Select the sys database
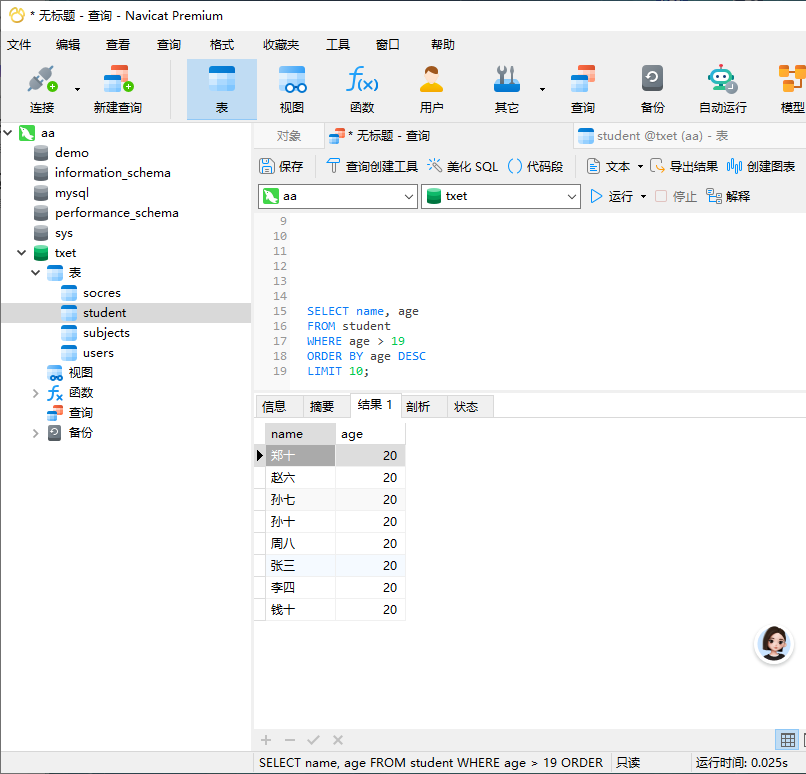The image size is (806, 774). click(x=64, y=233)
